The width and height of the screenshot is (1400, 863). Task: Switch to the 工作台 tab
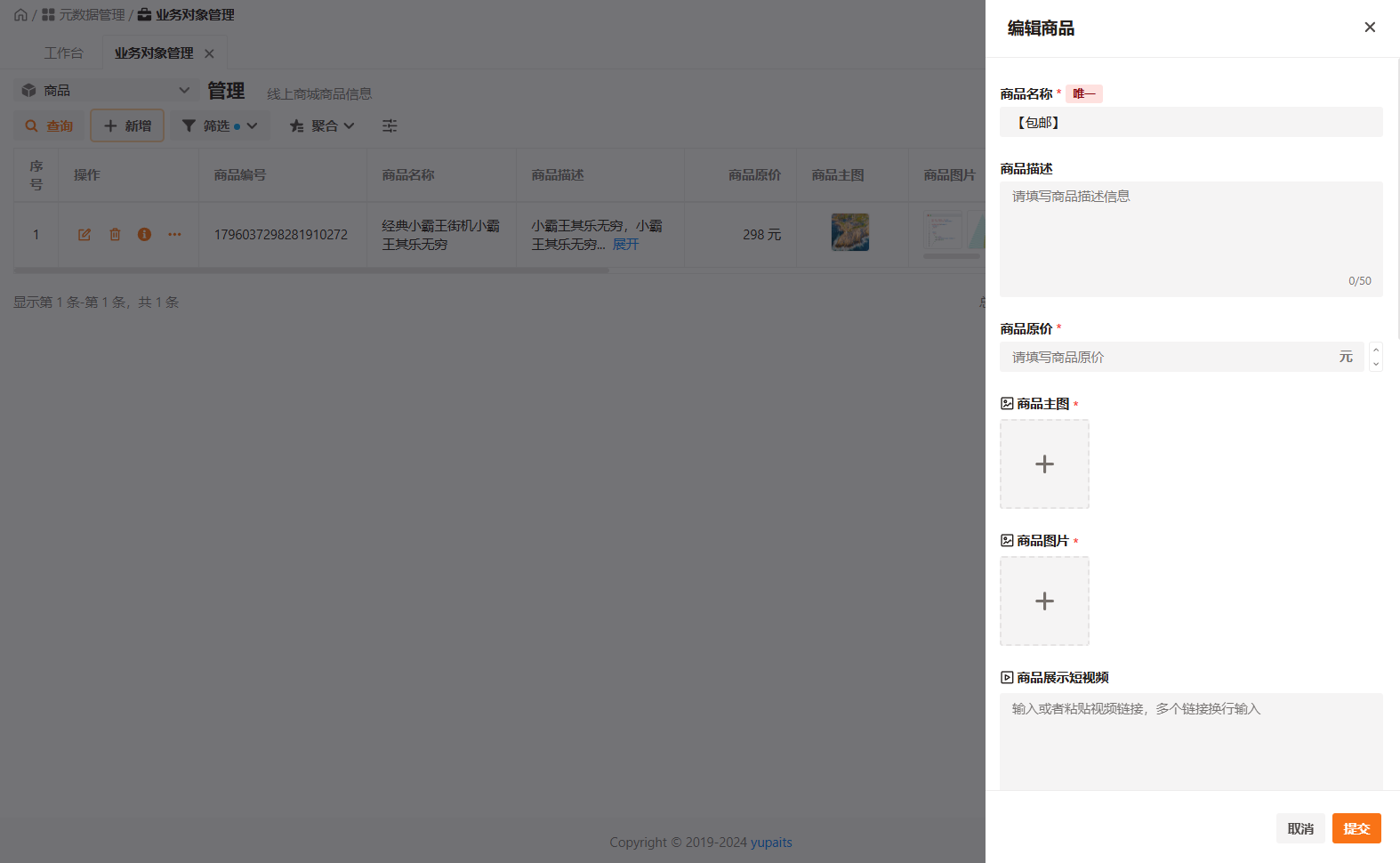(64, 53)
